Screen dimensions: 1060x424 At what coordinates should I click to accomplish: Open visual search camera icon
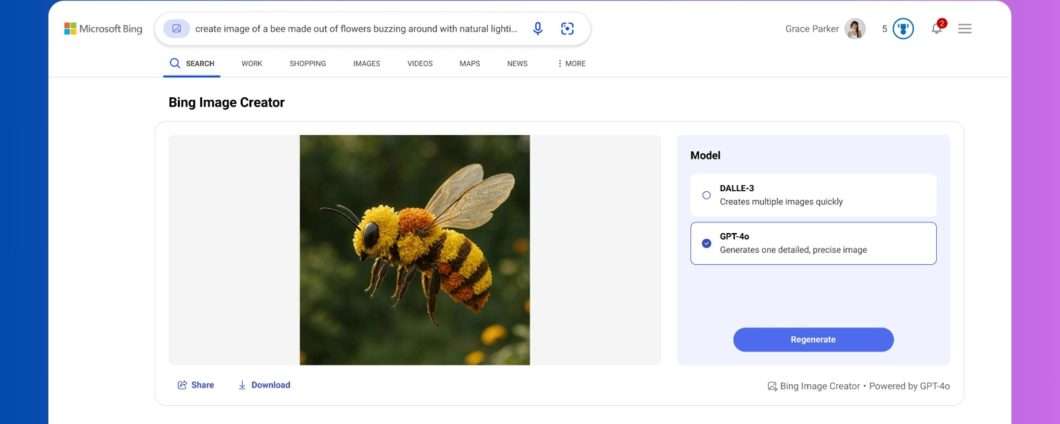567,29
